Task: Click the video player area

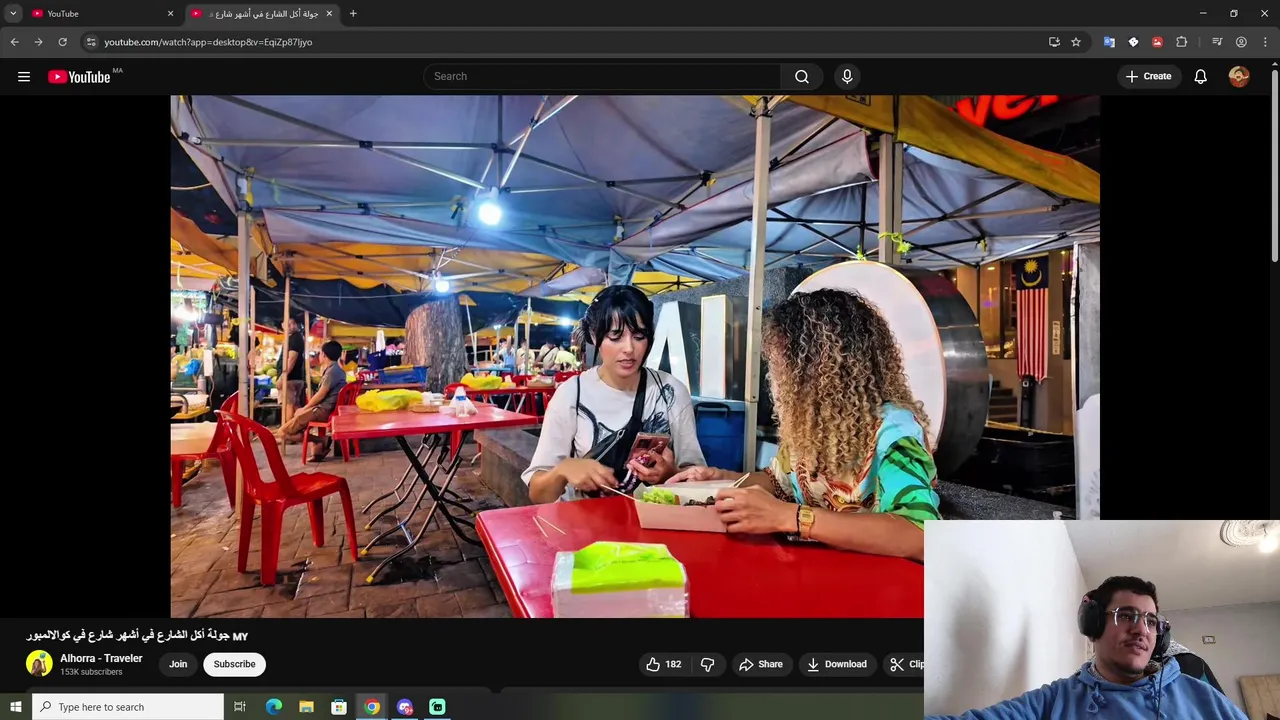Action: click(x=635, y=356)
